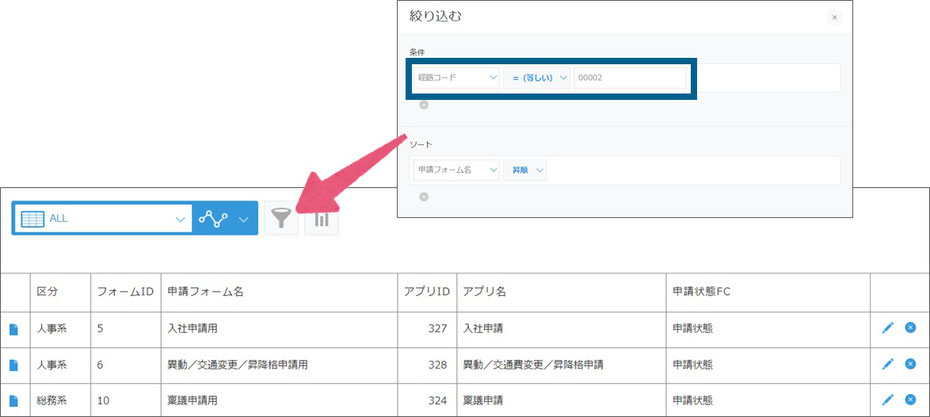Open the graph view selector button
930x417 pixels.
[x=225, y=218]
